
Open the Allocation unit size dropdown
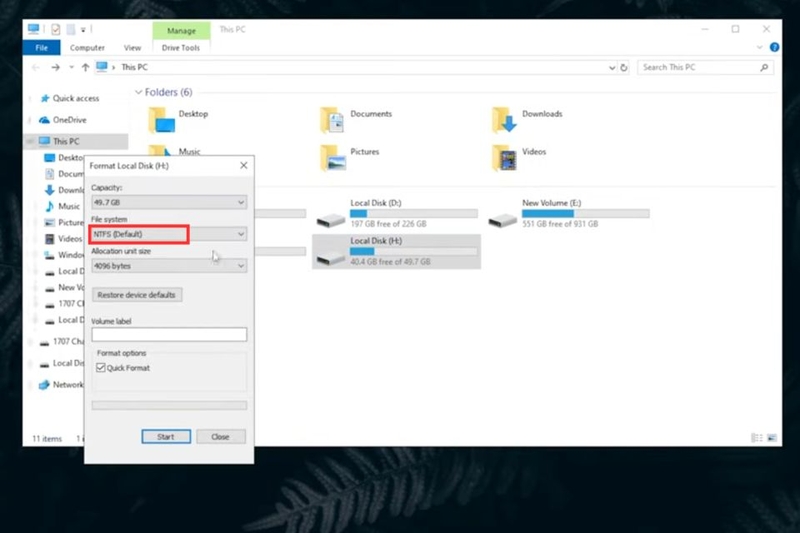(169, 266)
